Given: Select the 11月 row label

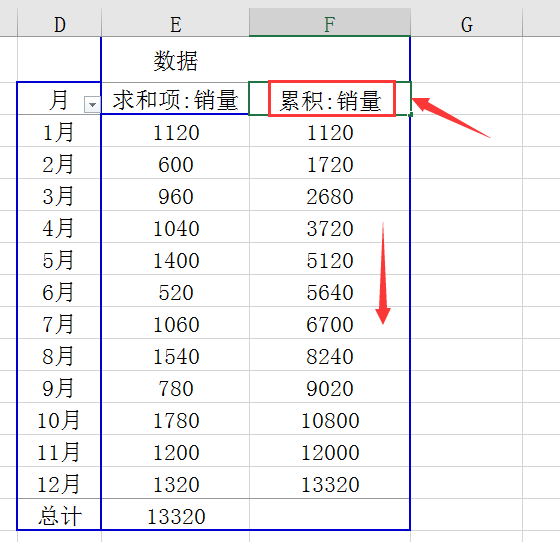Looking at the screenshot, I should 59,451.
